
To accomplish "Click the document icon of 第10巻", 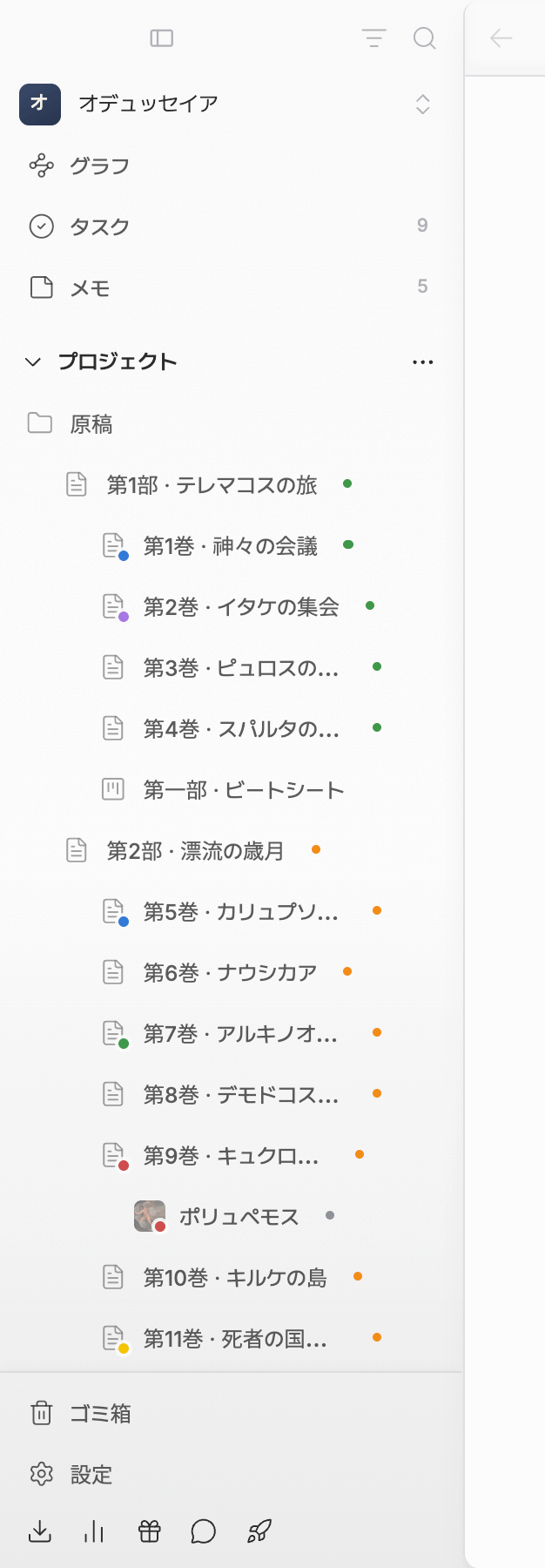I will point(113,1277).
